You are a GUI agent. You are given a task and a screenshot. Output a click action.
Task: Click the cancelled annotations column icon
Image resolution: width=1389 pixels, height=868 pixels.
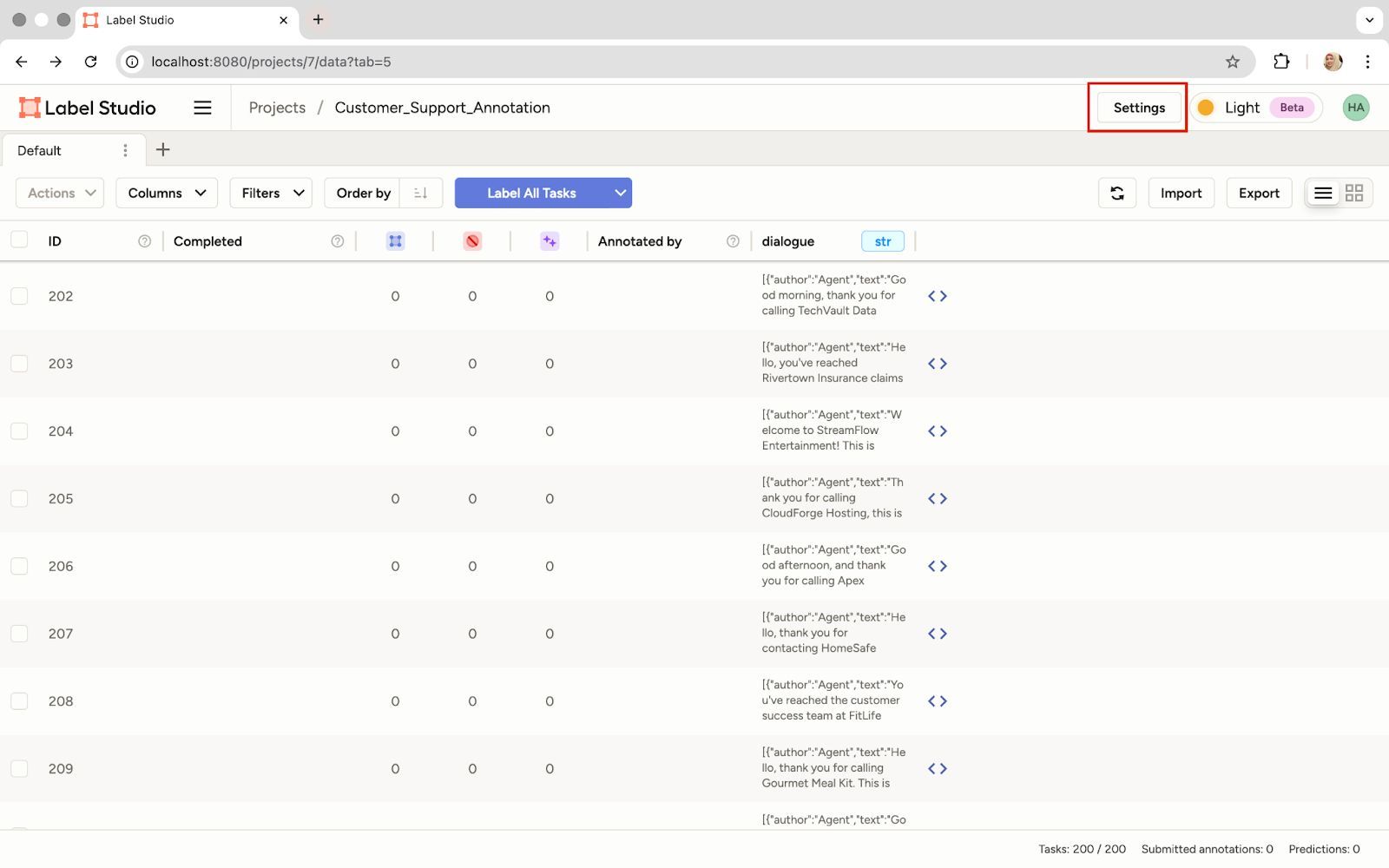pos(472,241)
